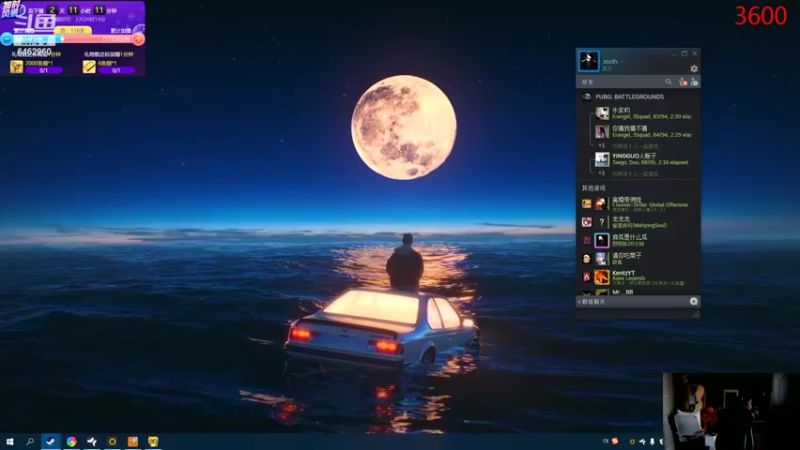Click the golden trophy gift icon
Image resolution: width=800 pixels, height=450 pixels.
point(16,66)
